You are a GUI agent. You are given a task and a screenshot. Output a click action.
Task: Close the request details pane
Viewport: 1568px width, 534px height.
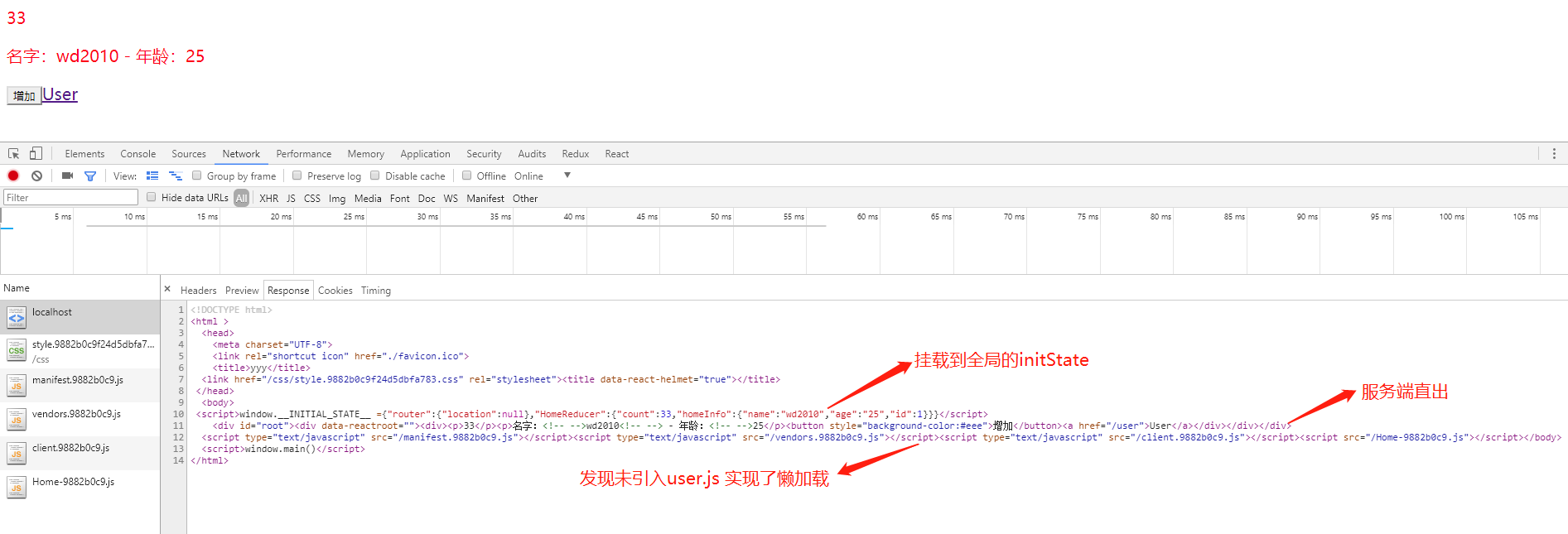(167, 289)
